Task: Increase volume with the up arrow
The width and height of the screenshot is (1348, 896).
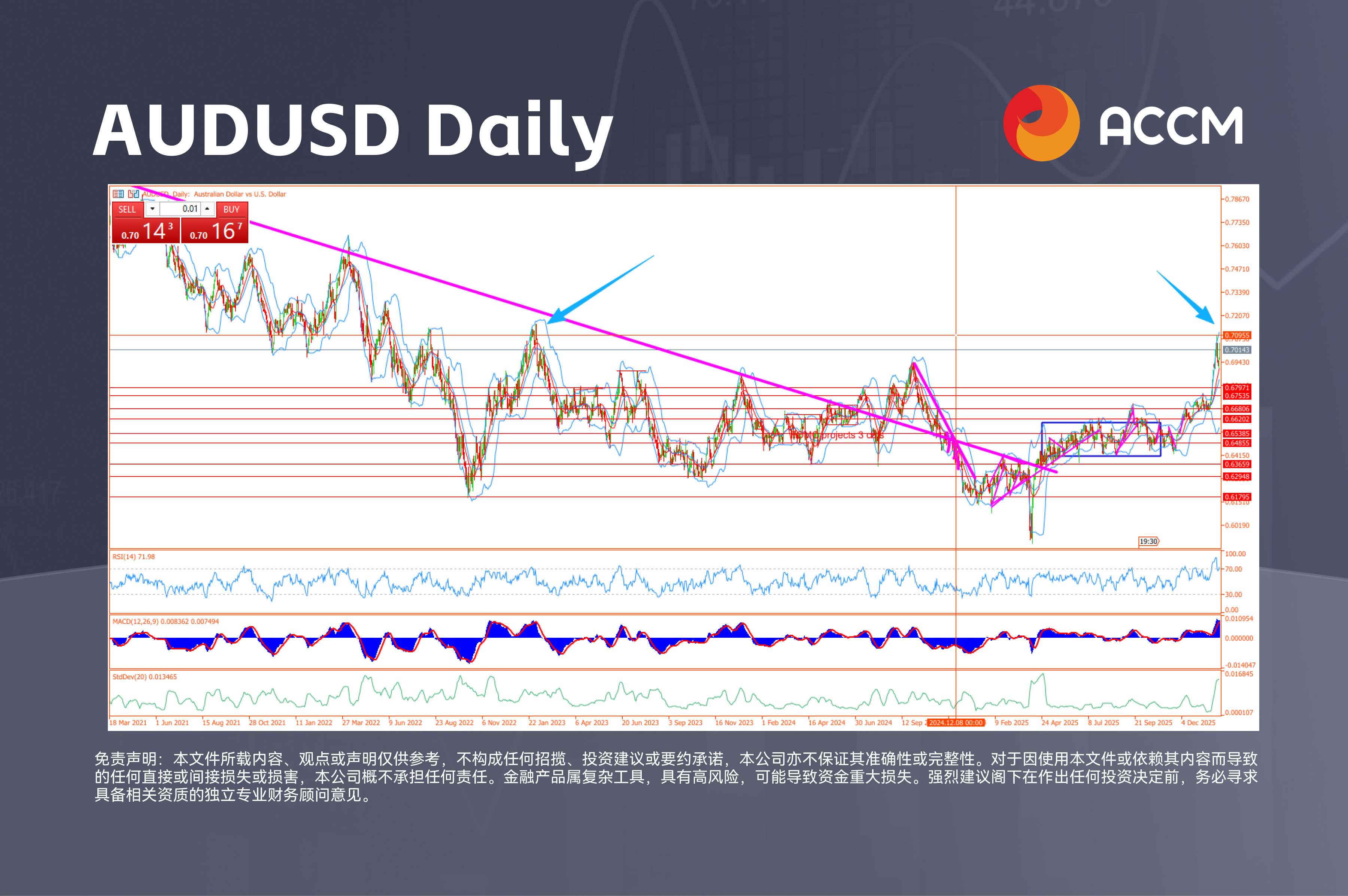Action: point(207,209)
